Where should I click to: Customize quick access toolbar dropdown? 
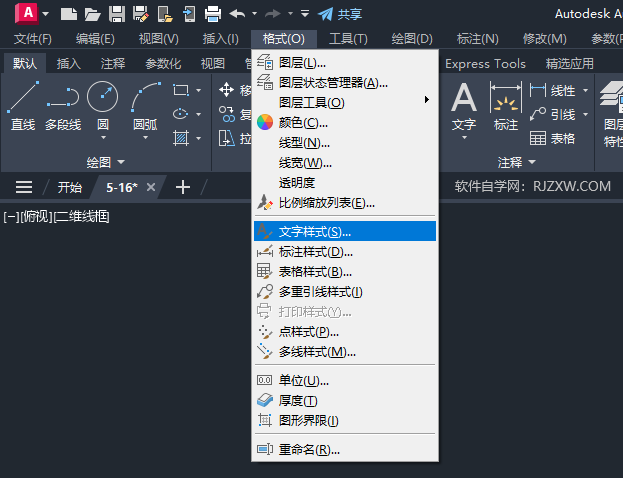305,14
